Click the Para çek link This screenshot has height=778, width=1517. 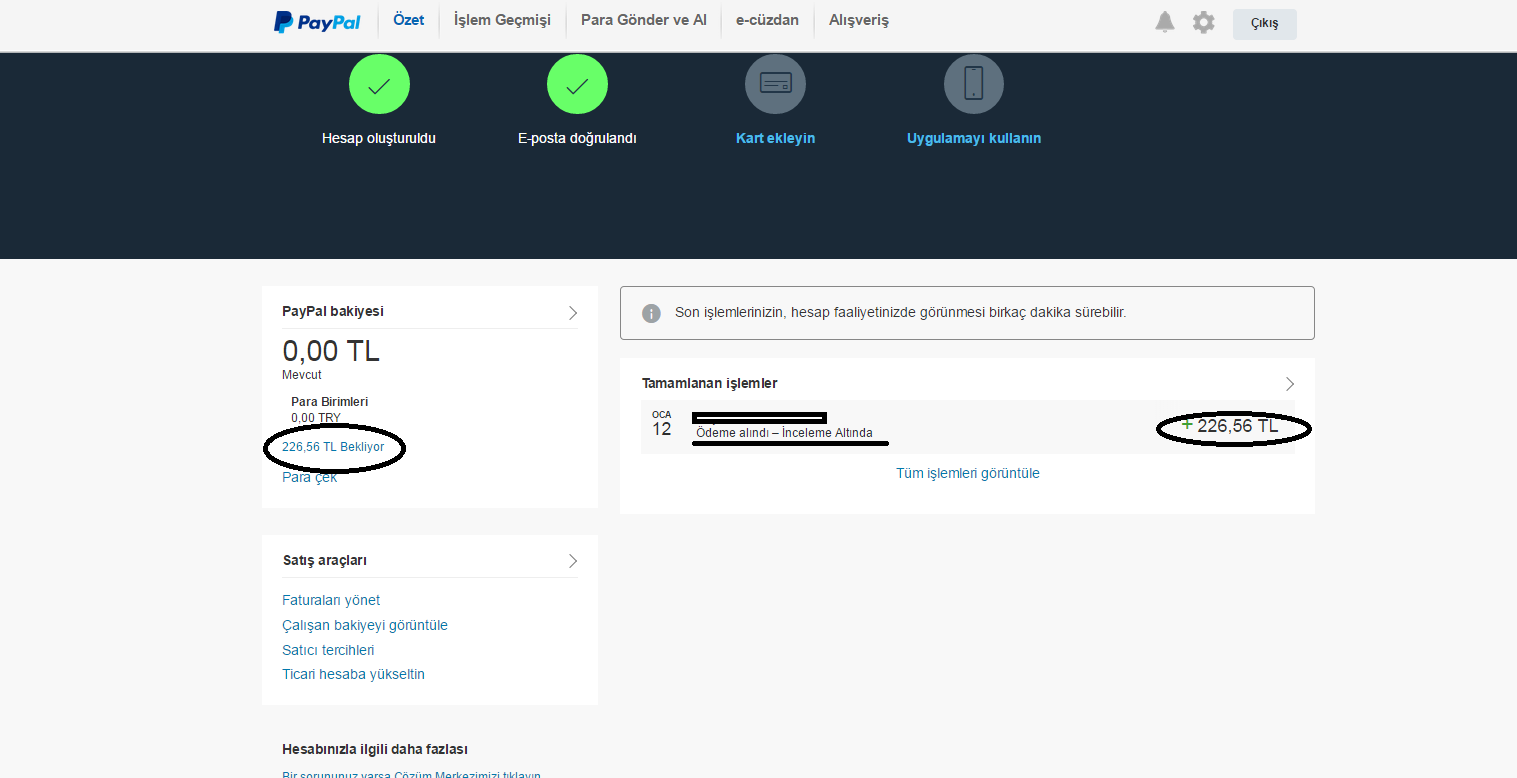tap(310, 477)
